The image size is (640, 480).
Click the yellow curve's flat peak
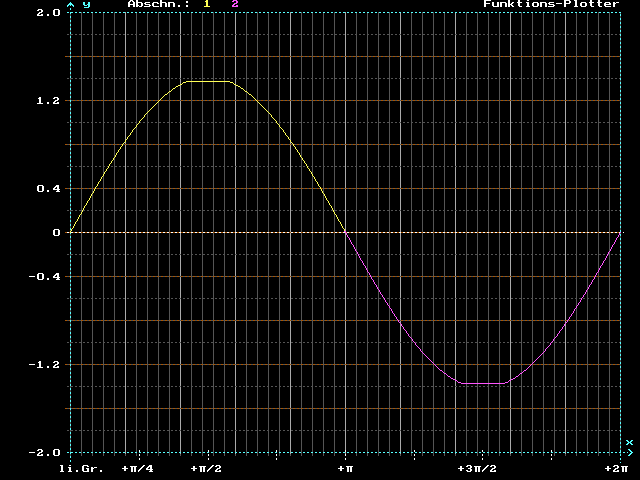[208, 82]
